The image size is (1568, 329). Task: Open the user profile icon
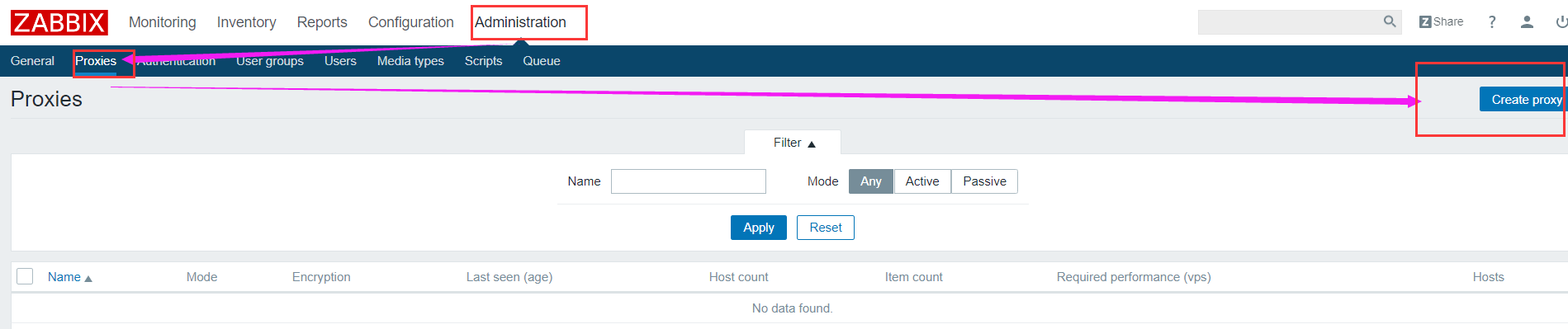[x=1527, y=22]
